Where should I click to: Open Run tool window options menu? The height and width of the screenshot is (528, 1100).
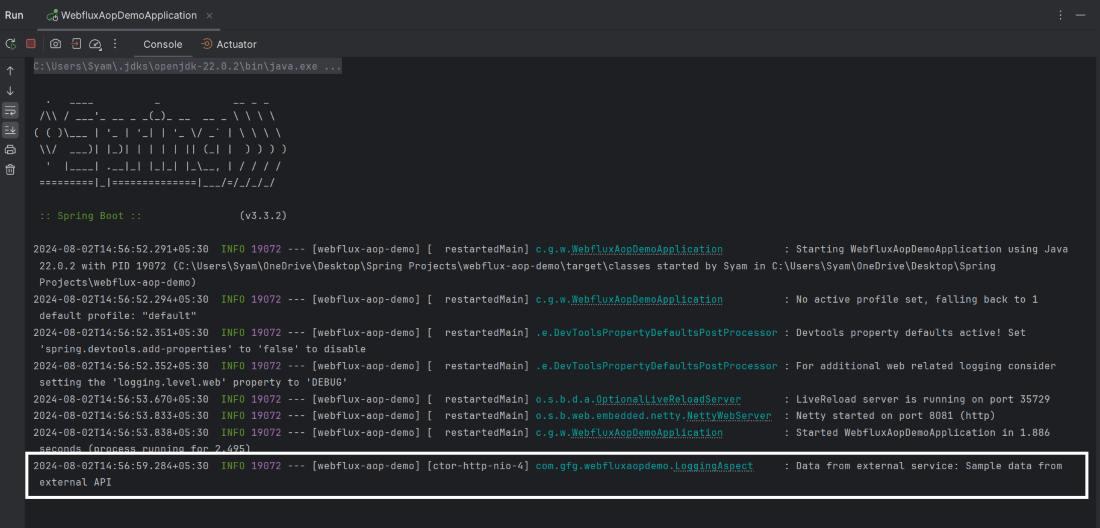point(1060,16)
